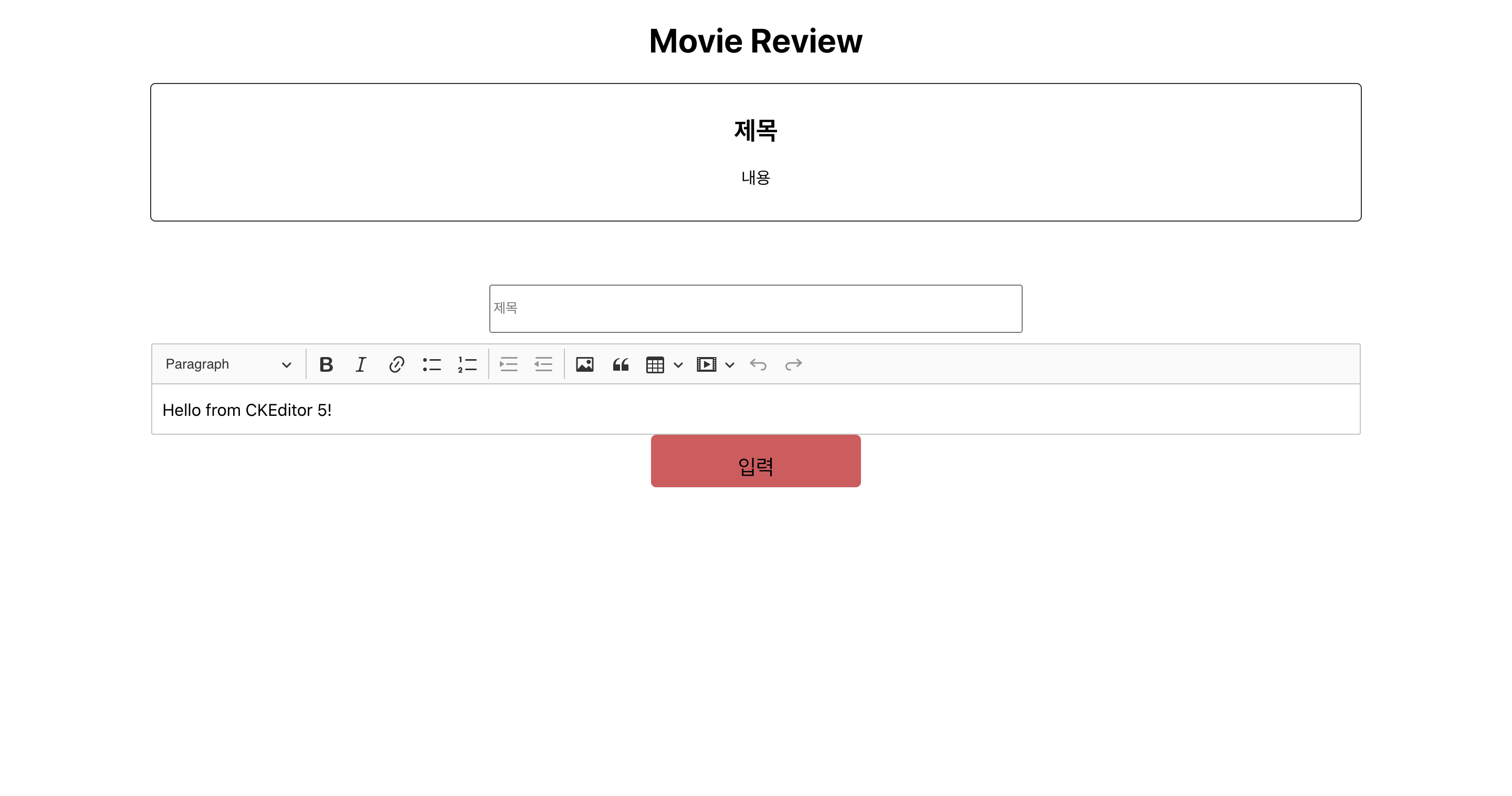Select the text Hello from CKEditor 5!
Viewport: 1512px width, 796px height.
coord(247,410)
